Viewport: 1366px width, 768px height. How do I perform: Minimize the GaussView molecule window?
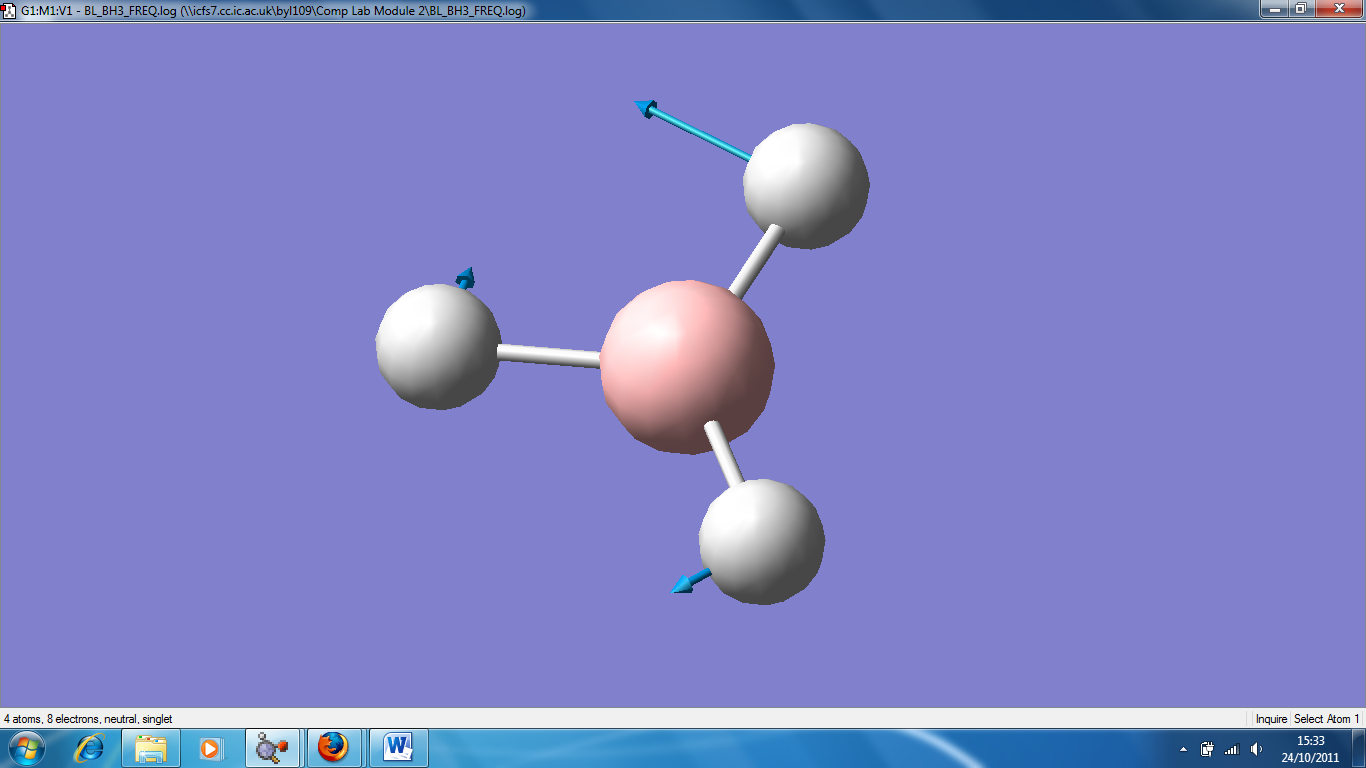tap(1274, 9)
